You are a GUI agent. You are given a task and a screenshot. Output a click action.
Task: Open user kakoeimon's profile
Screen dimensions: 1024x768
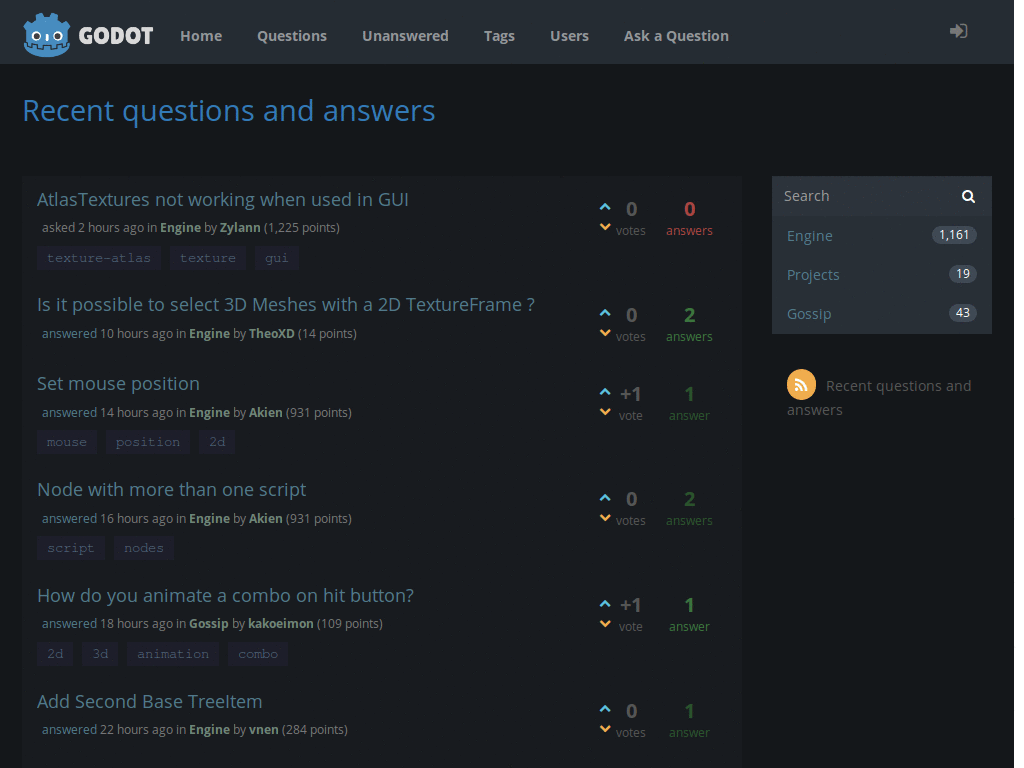tap(281, 623)
